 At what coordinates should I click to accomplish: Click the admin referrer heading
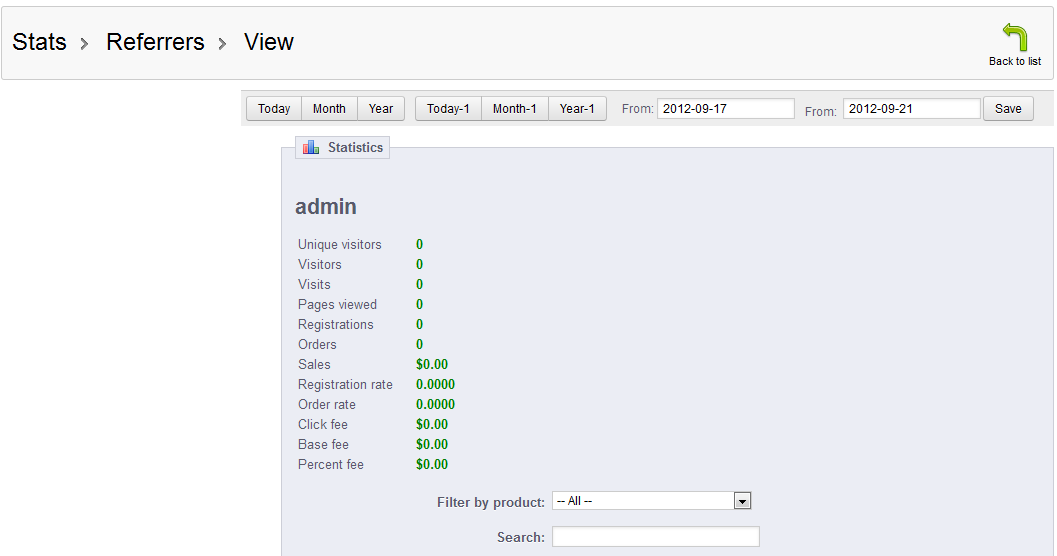pyautogui.click(x=326, y=207)
